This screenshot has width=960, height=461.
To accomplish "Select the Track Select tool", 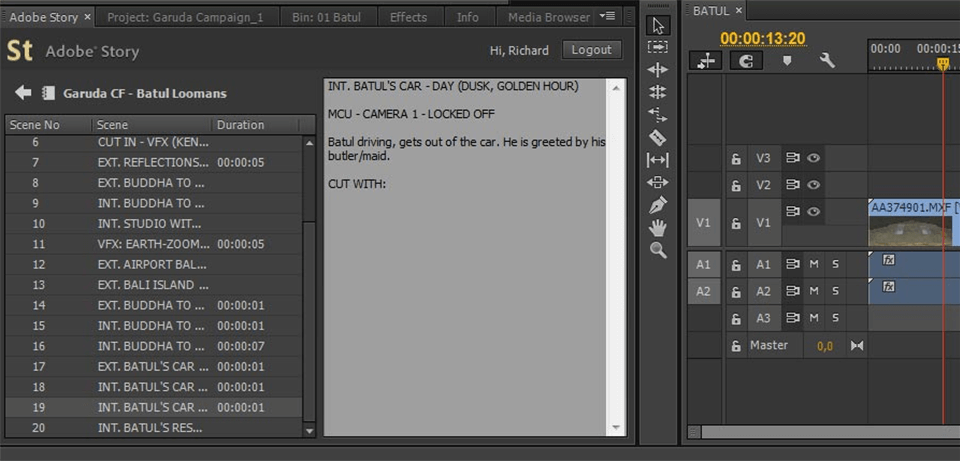I will [x=658, y=47].
